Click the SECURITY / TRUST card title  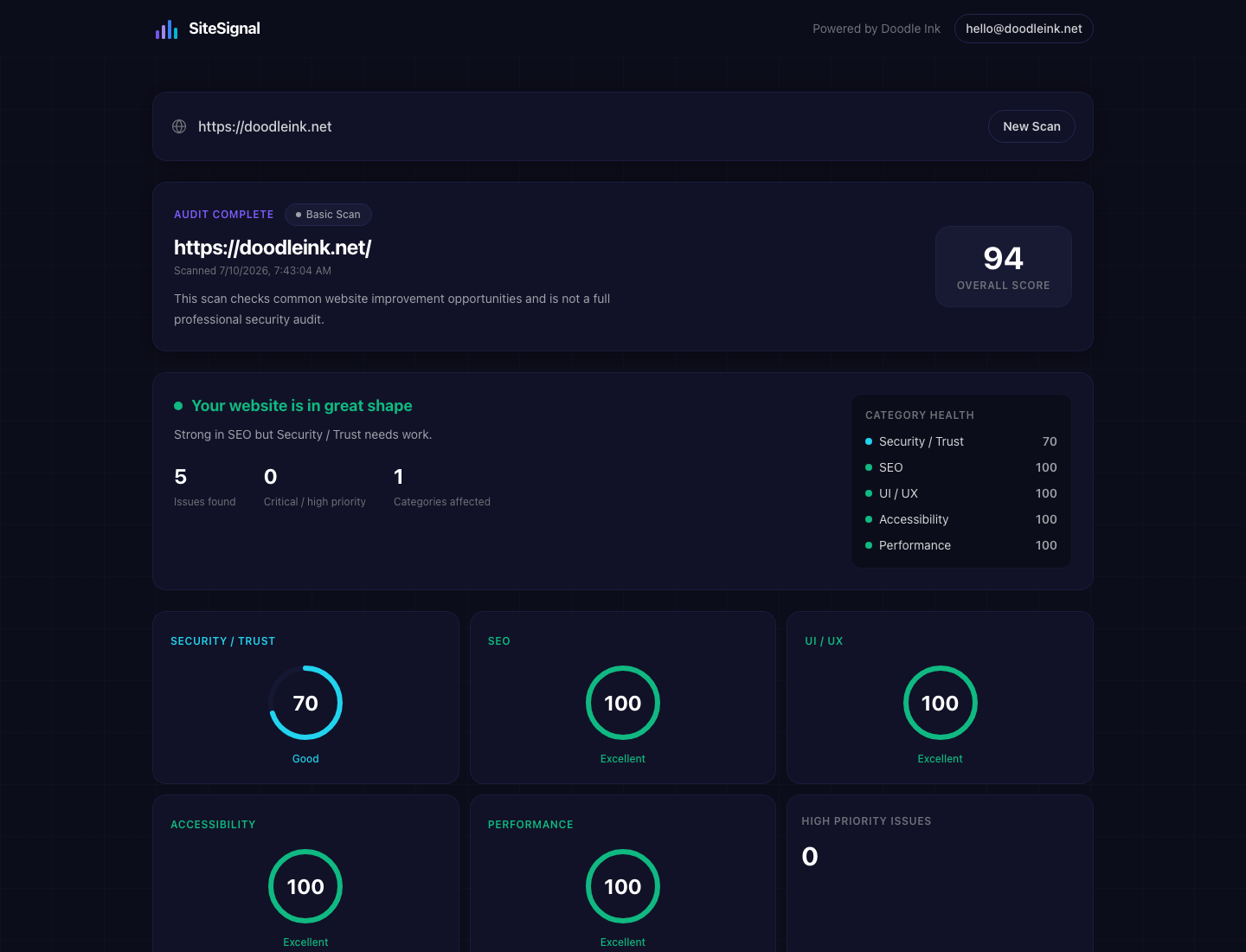(x=223, y=641)
